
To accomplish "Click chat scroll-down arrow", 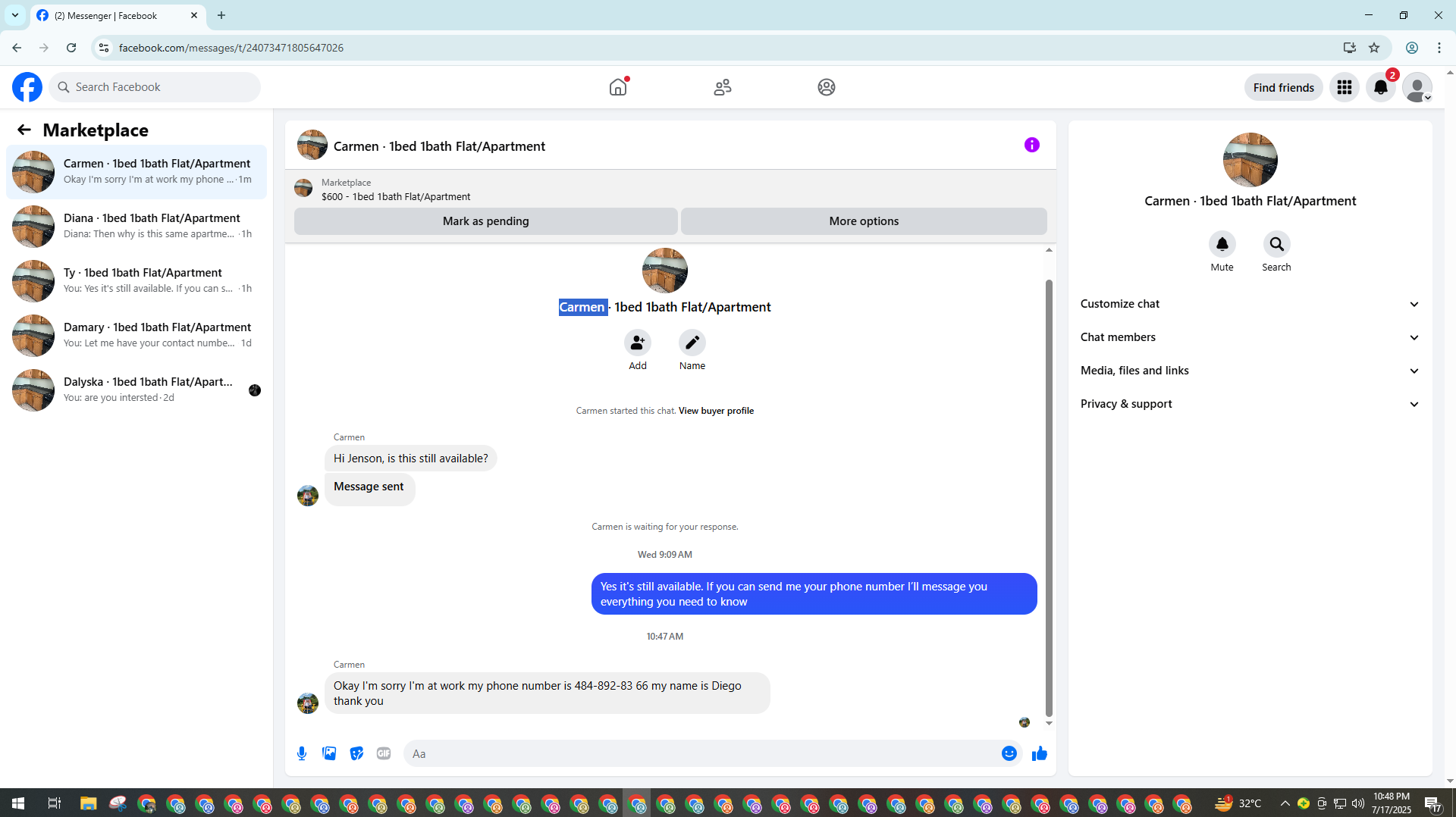I will click(x=1049, y=723).
